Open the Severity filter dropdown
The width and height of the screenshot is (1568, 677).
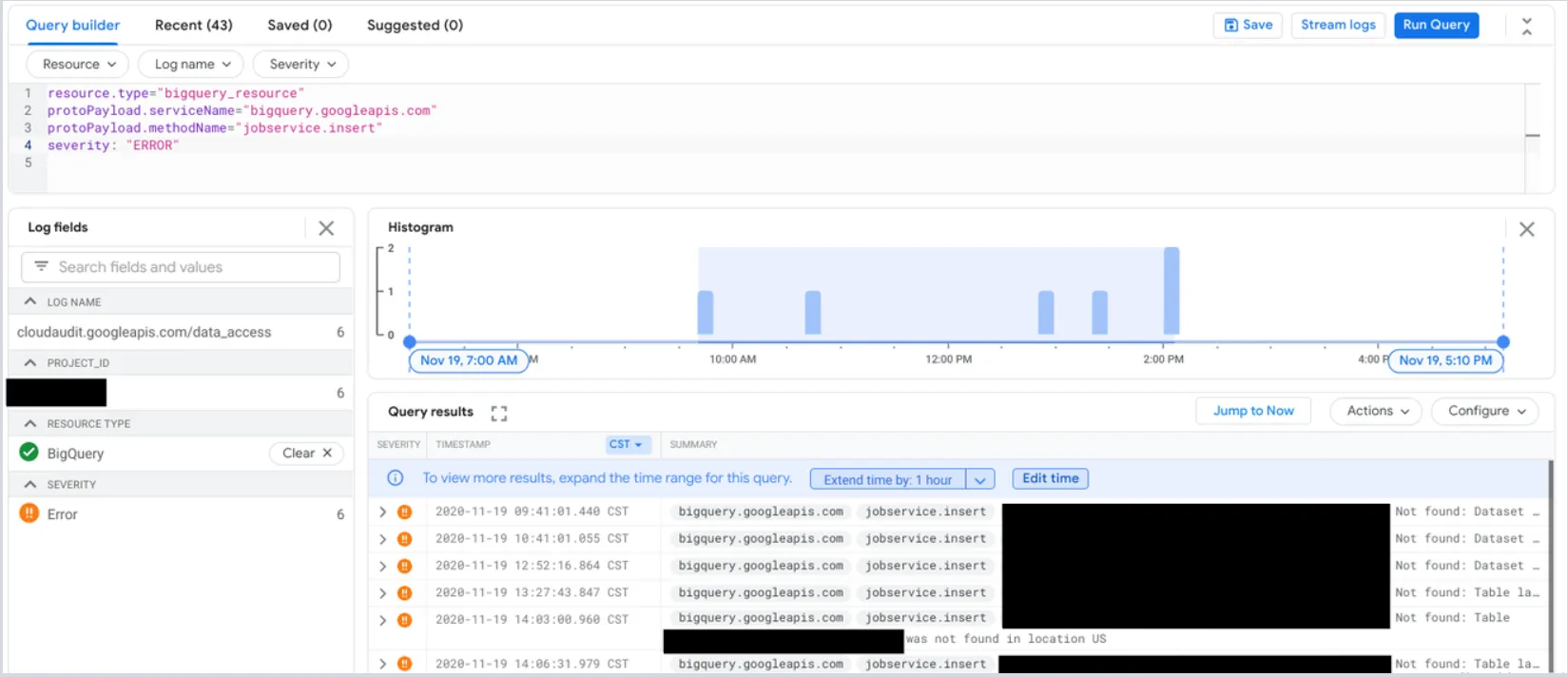(300, 64)
